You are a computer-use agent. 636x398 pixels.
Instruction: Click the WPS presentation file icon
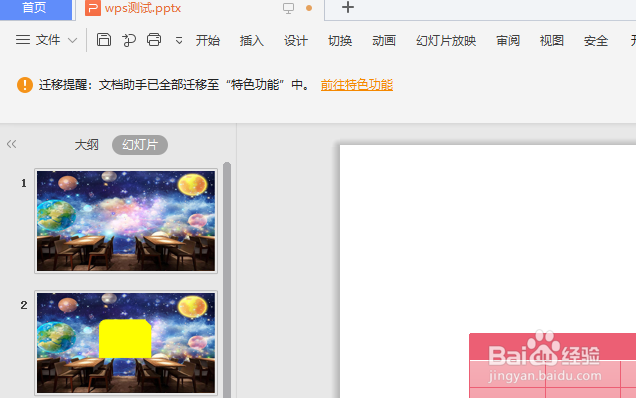tap(92, 8)
